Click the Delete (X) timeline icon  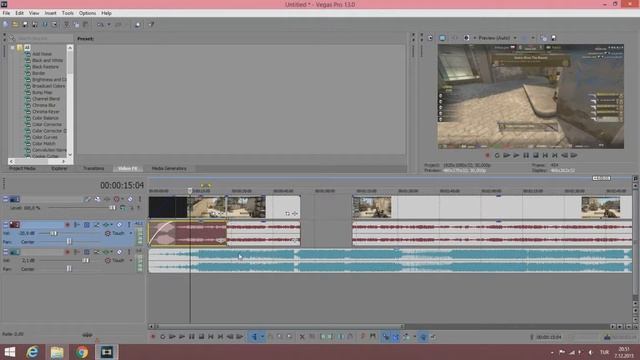(302, 337)
